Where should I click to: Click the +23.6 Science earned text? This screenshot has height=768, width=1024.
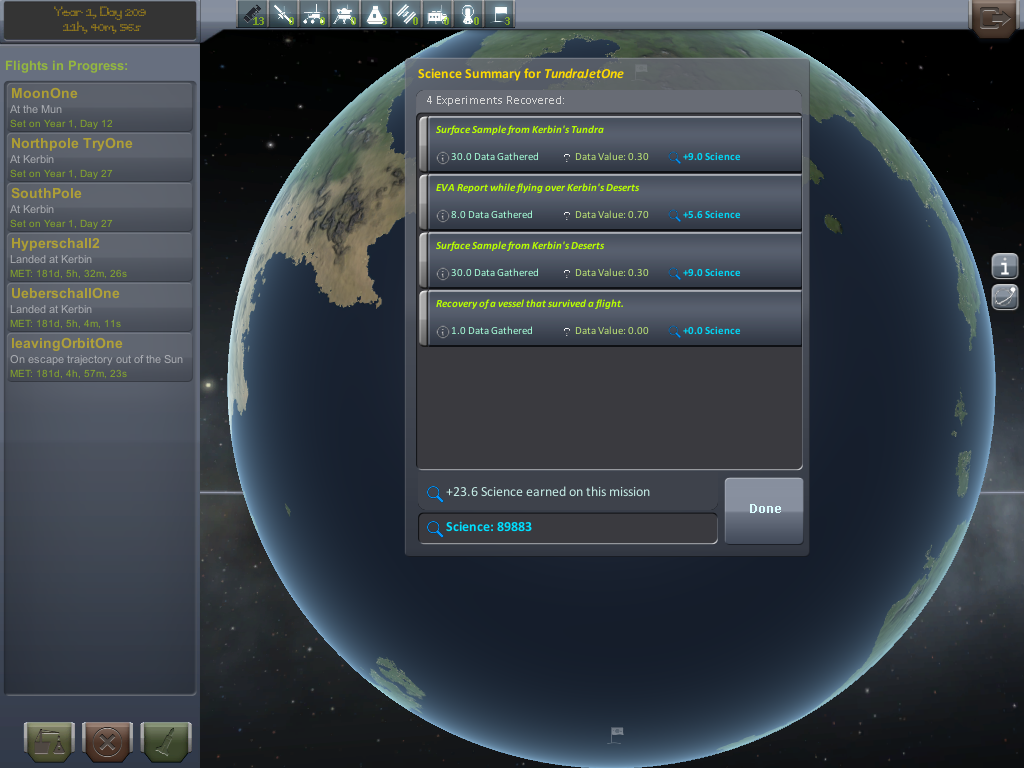tap(547, 492)
